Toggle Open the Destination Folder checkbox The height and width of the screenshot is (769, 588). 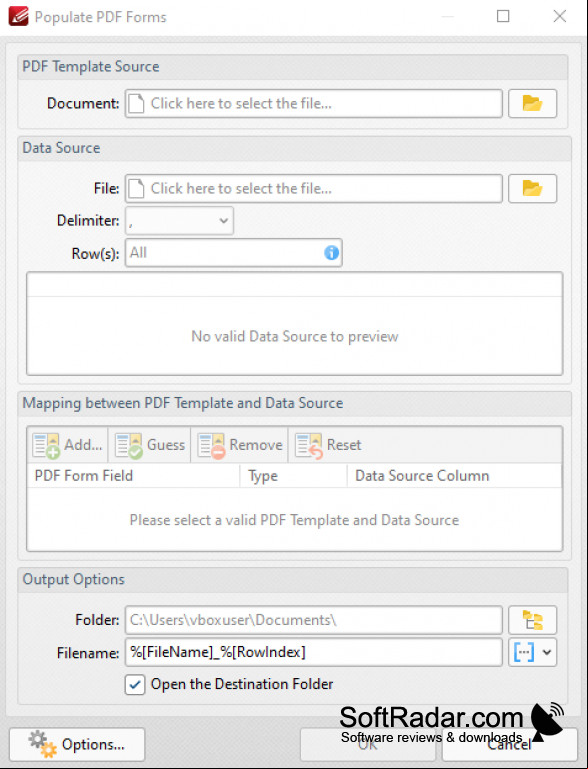(135, 685)
